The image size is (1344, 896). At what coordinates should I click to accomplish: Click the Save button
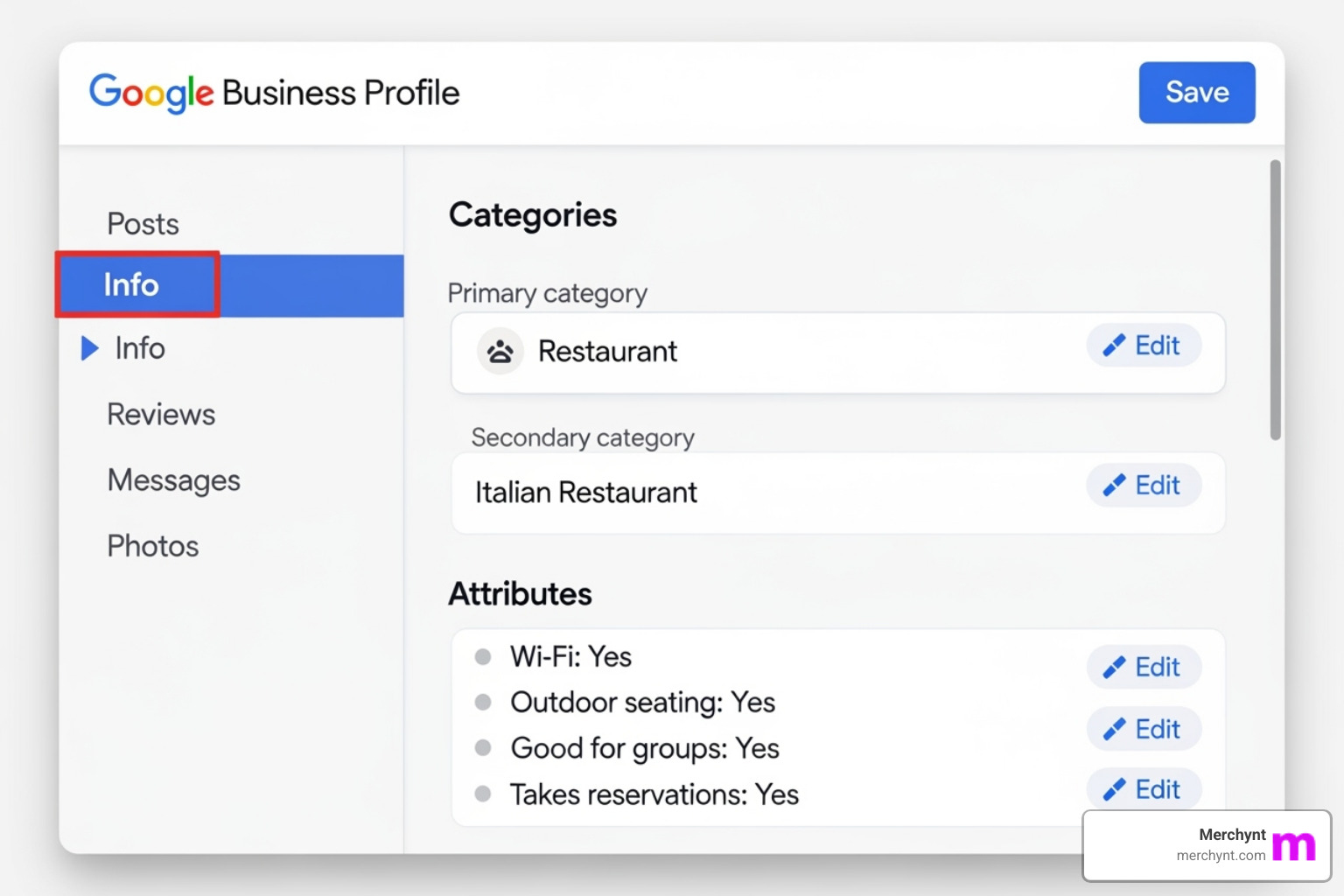click(1196, 92)
